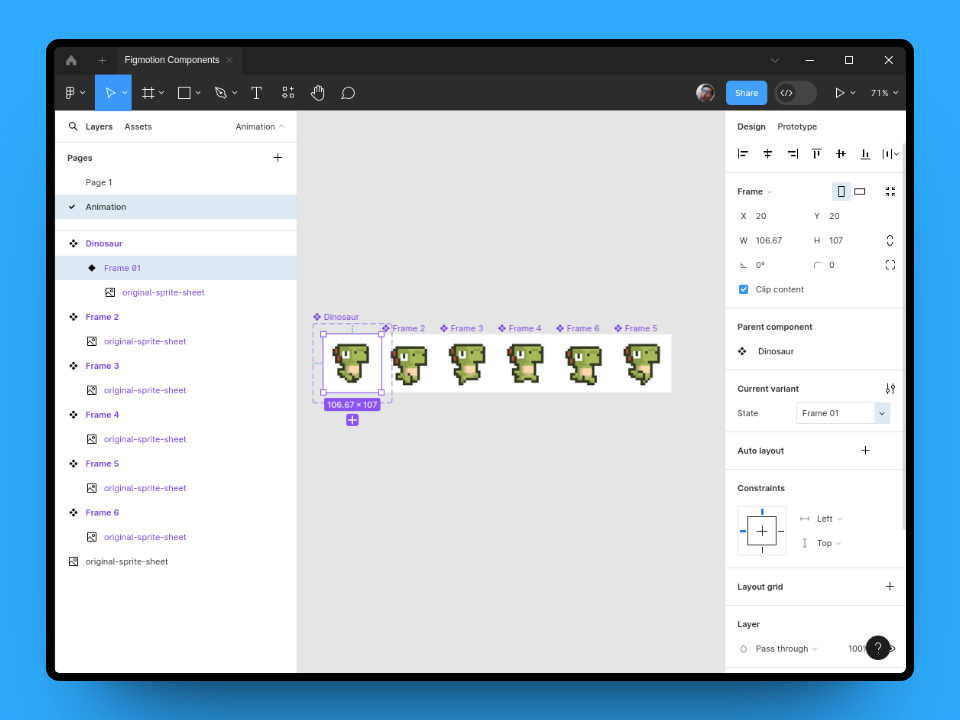Viewport: 960px width, 720px height.
Task: Select the Move tool
Action: [x=110, y=93]
